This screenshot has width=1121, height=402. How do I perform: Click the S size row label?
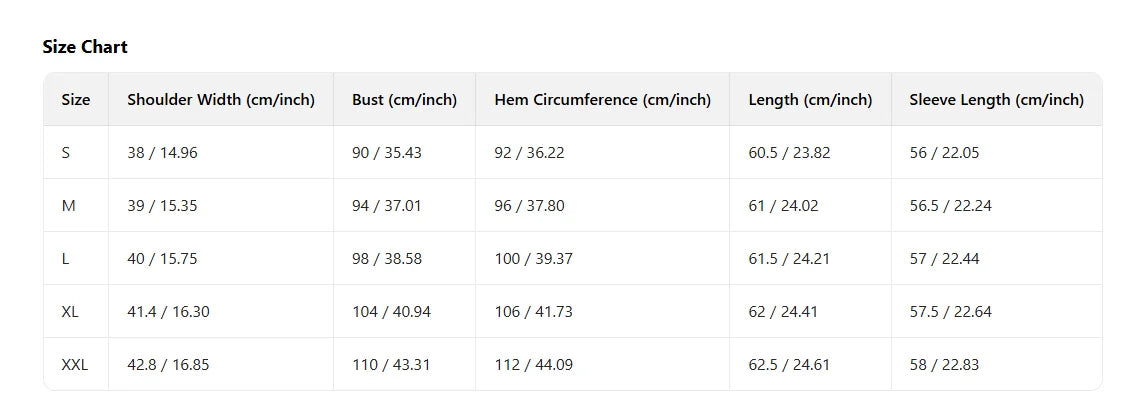click(66, 153)
